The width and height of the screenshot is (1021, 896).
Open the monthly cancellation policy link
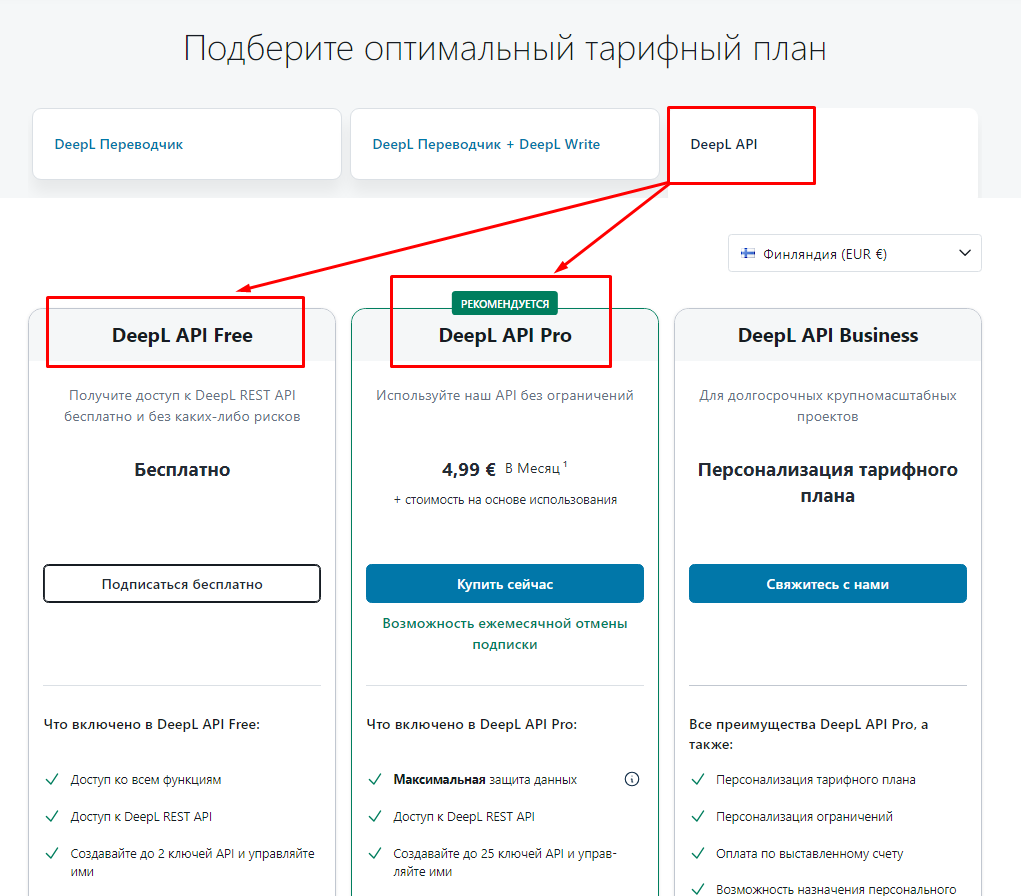504,633
